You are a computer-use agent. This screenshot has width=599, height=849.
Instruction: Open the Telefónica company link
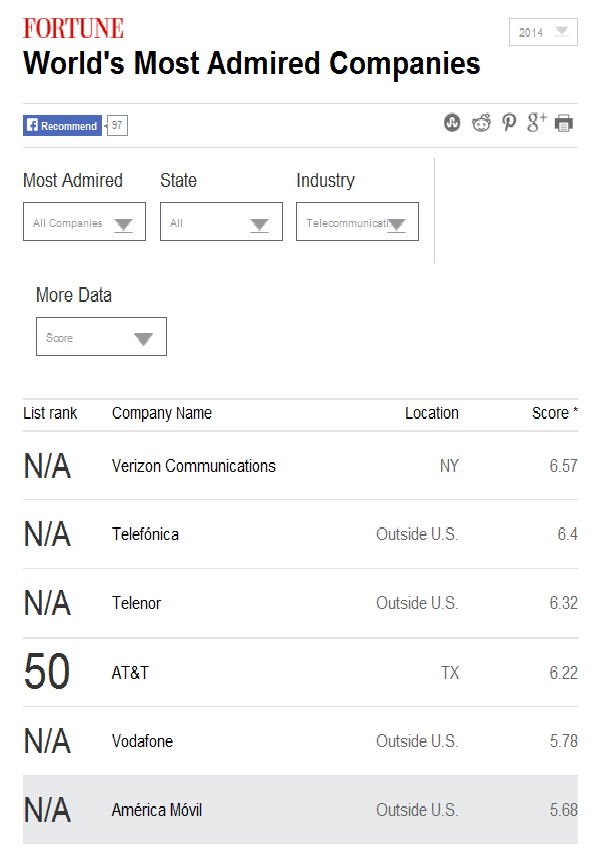point(145,534)
